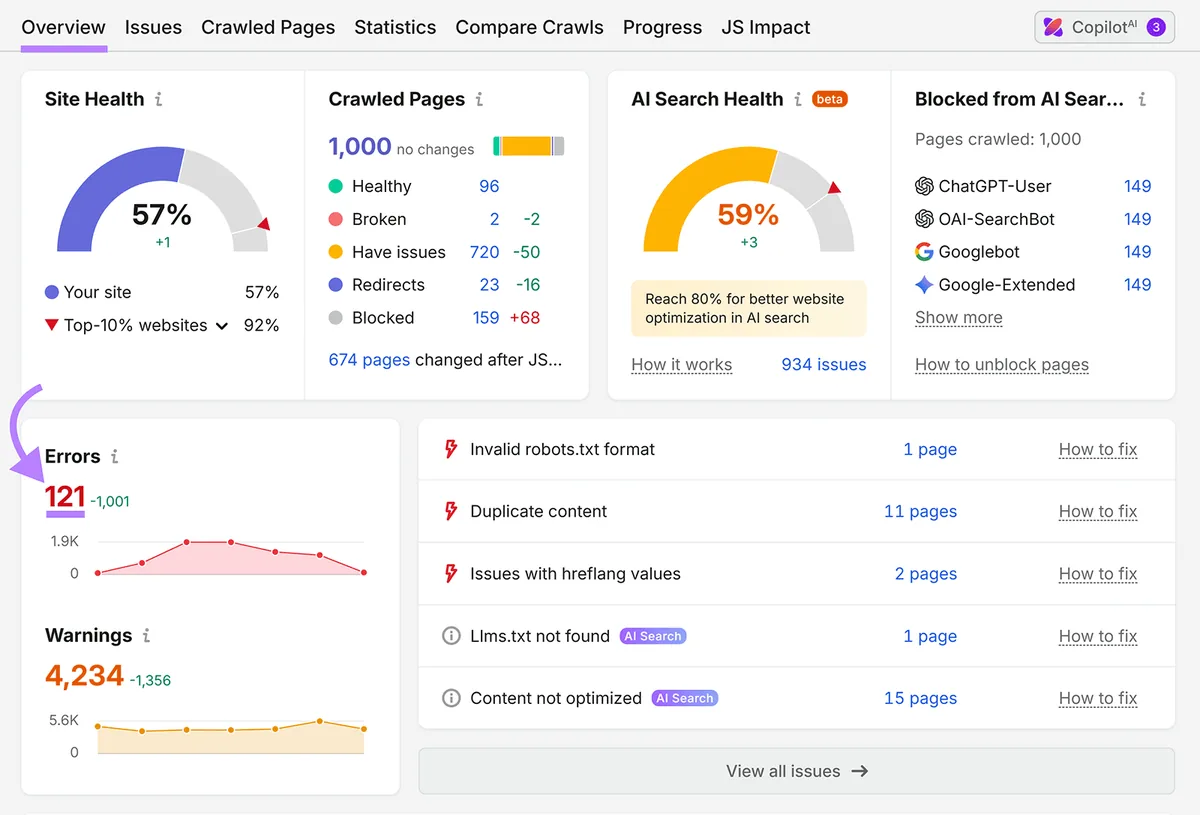Viewport: 1200px width, 815px height.
Task: Click How to unblock pages link
Action: click(1001, 365)
